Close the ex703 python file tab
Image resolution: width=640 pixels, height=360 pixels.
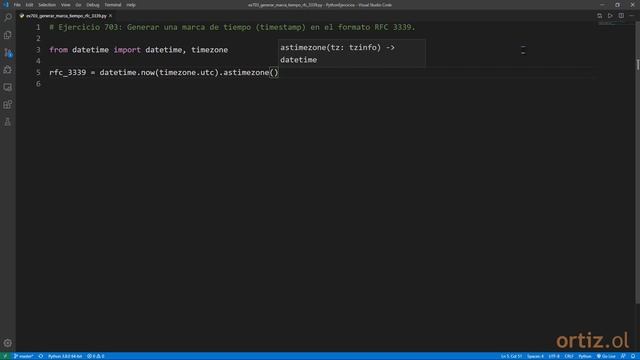pyautogui.click(x=110, y=16)
